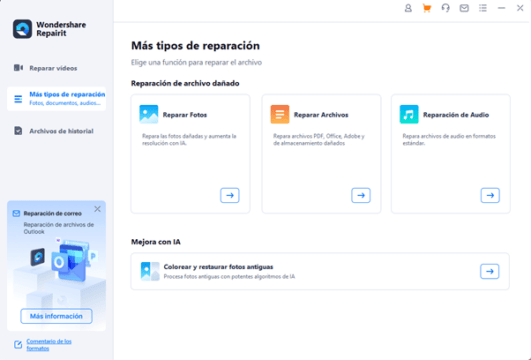531x360 pixels.
Task: Click the 'Mejora con IA' section heading
Action: point(156,242)
